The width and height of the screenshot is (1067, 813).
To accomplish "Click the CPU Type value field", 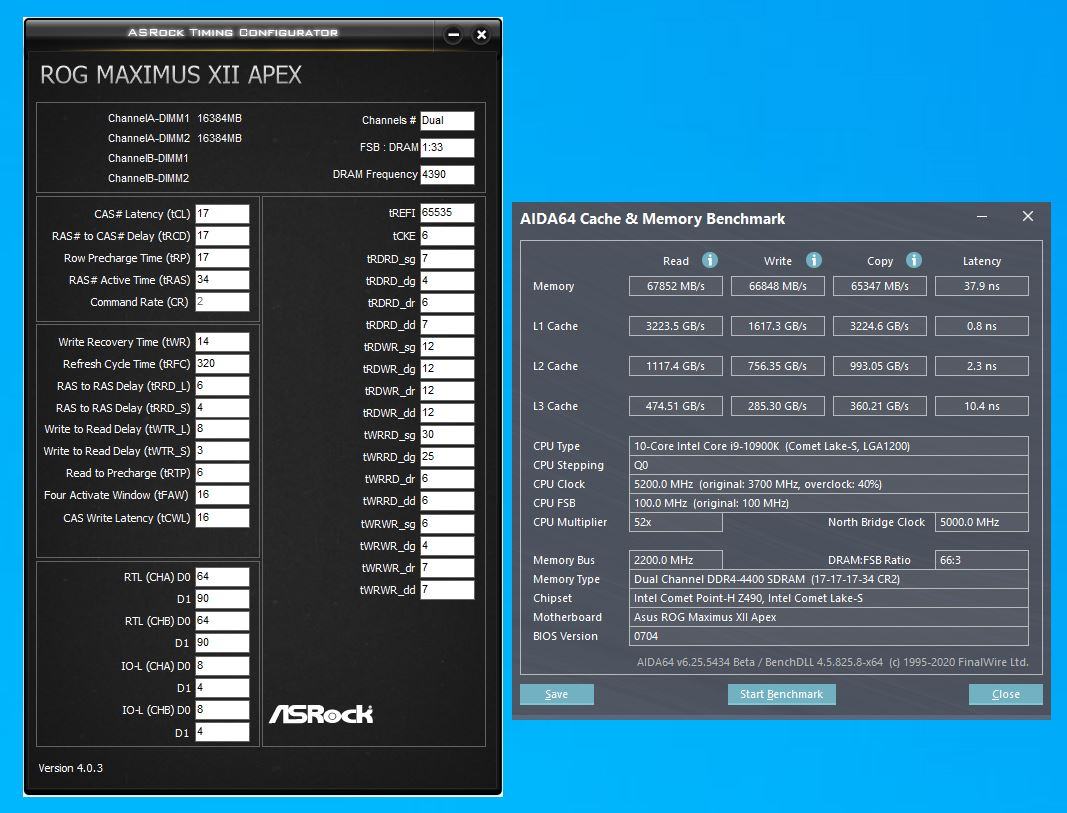I will pyautogui.click(x=829, y=446).
